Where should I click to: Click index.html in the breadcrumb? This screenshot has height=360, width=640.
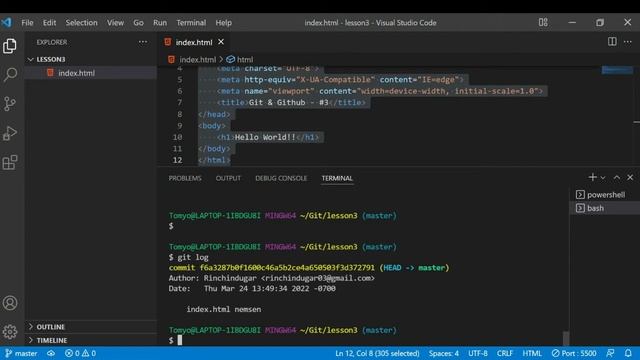(198, 60)
